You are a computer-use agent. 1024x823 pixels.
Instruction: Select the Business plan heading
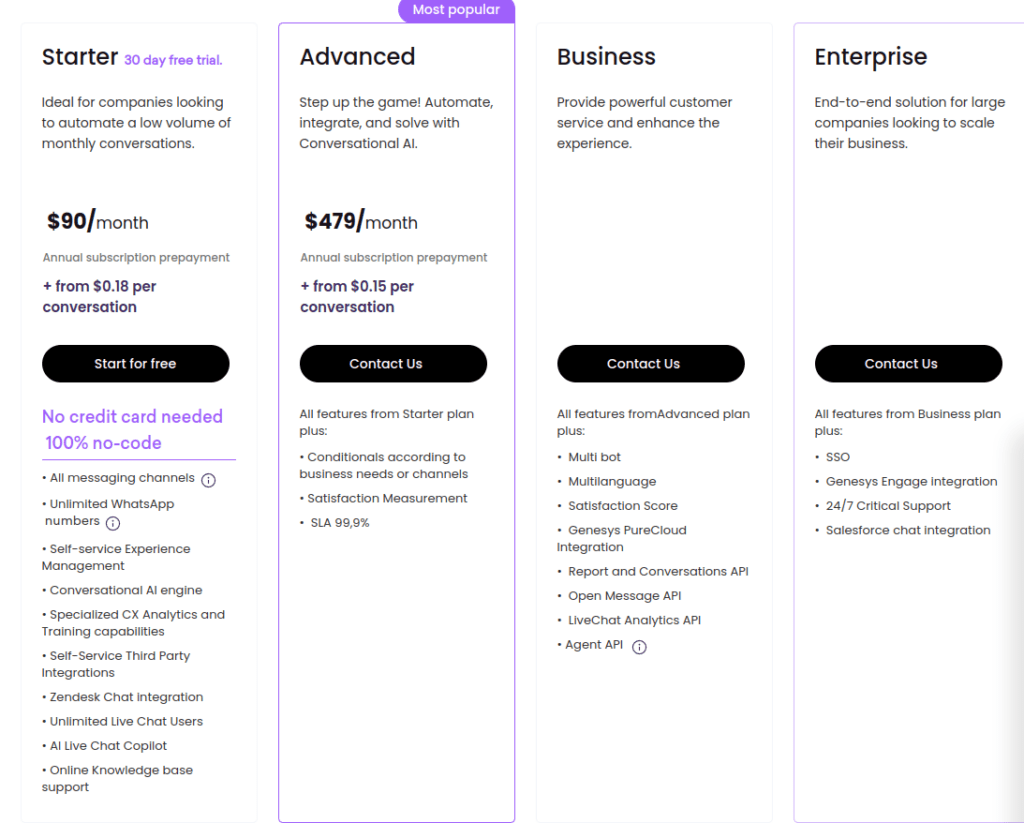606,57
